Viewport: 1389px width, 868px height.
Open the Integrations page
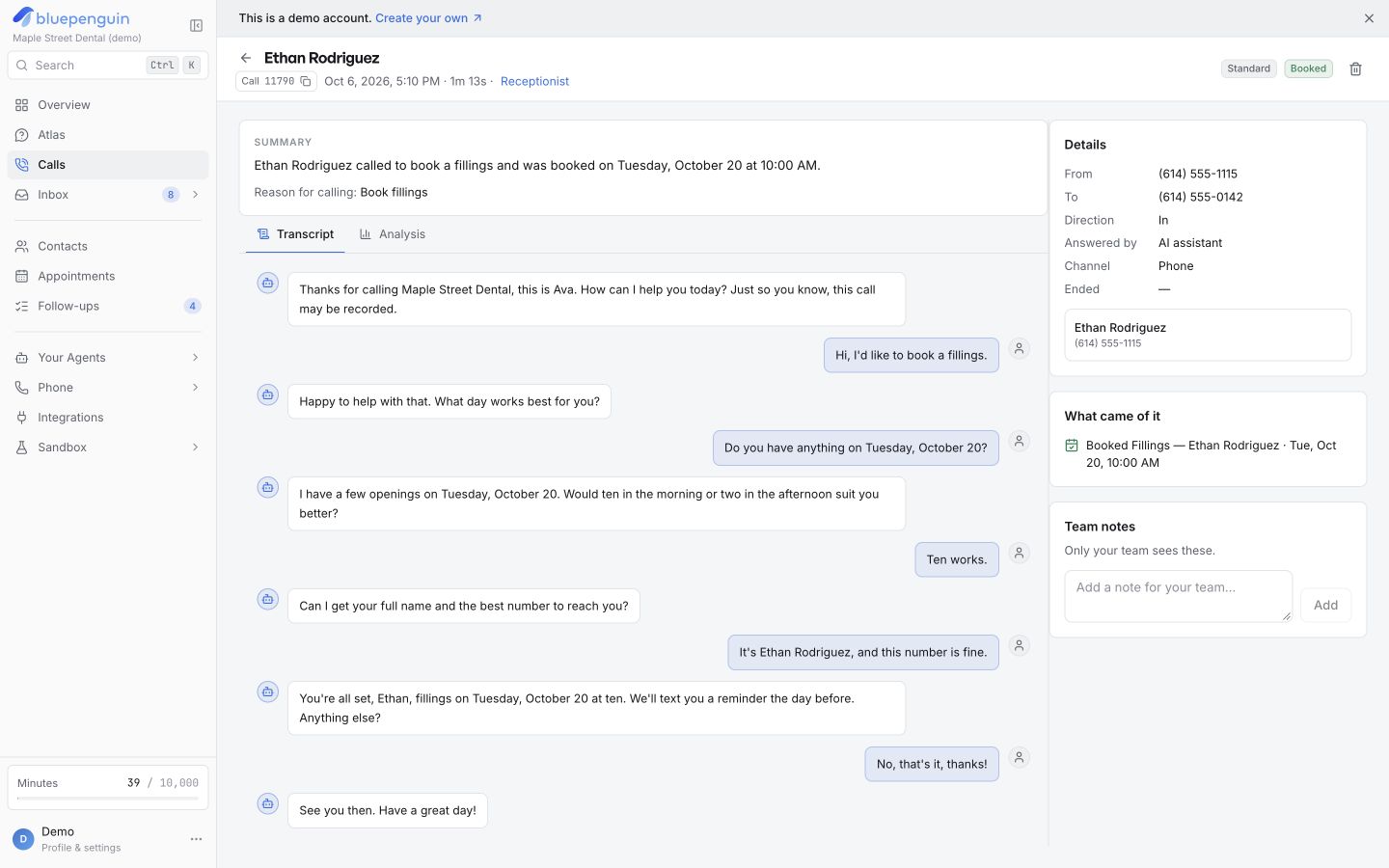coord(108,418)
